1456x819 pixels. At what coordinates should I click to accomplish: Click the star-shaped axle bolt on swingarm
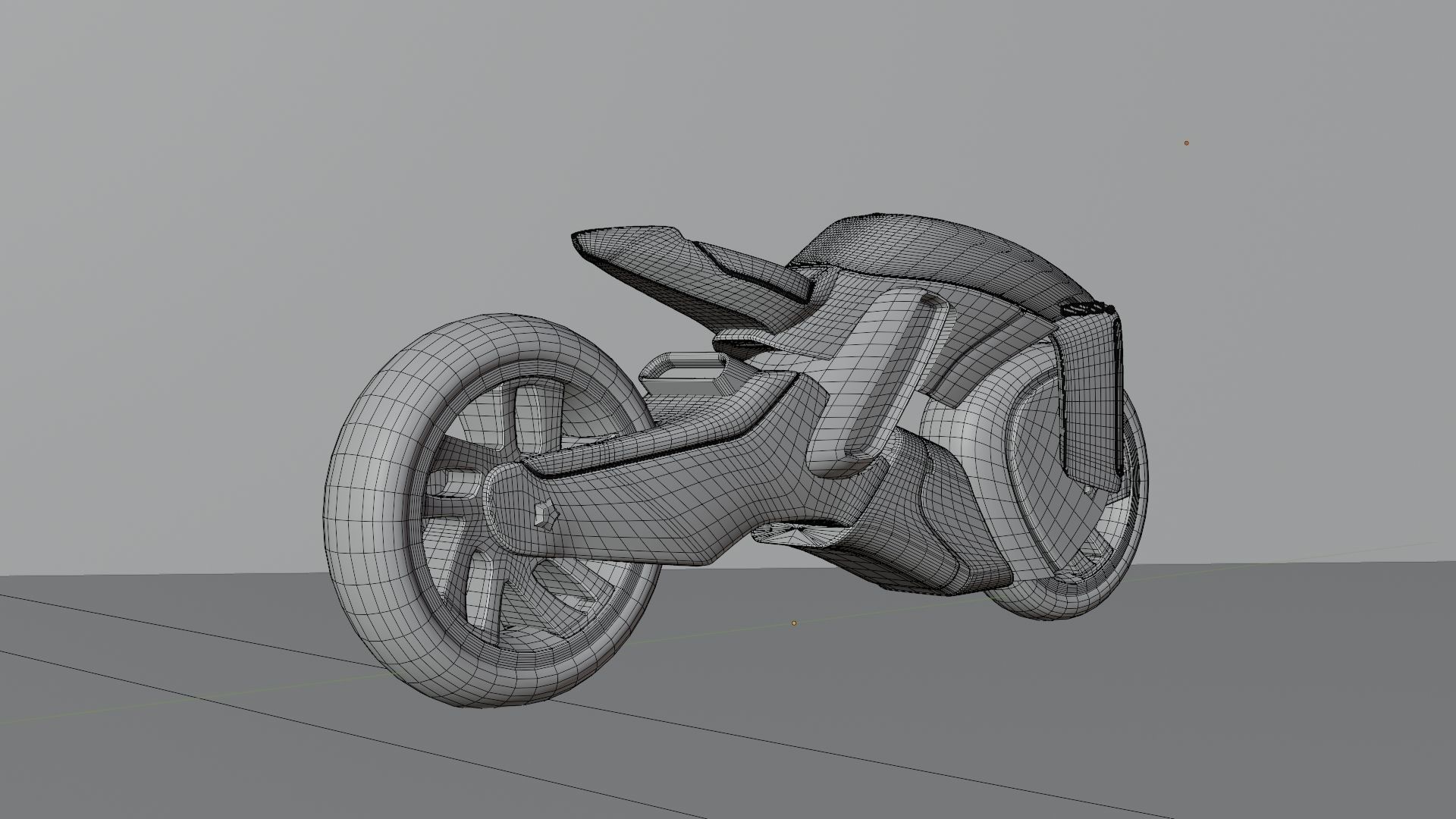click(x=546, y=516)
